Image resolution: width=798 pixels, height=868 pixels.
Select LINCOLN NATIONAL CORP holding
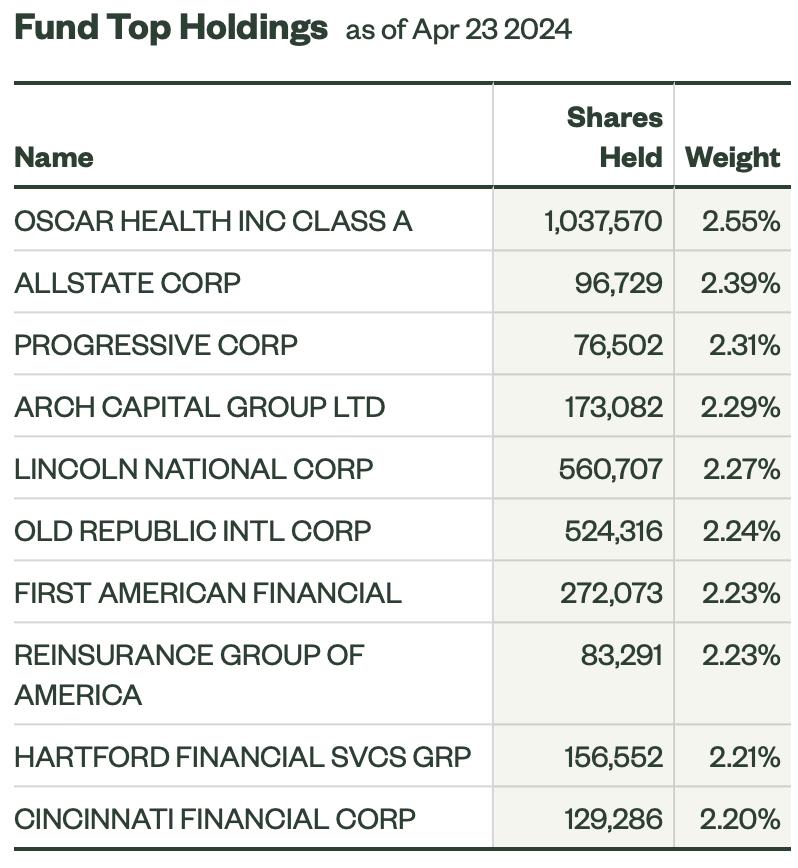(x=194, y=469)
